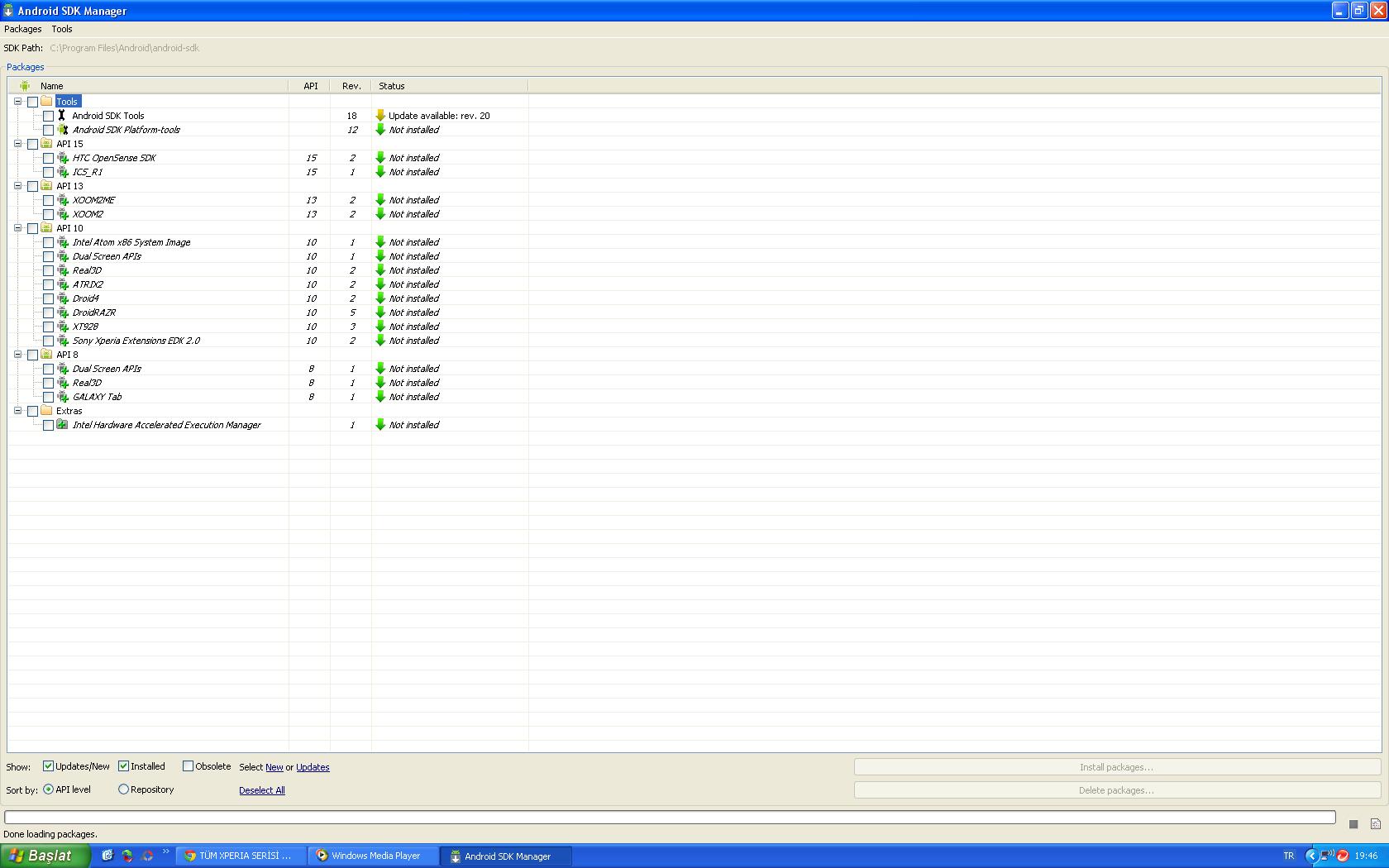The height and width of the screenshot is (868, 1389).
Task: Click the Android robot icon in the table header
Action: click(x=25, y=85)
